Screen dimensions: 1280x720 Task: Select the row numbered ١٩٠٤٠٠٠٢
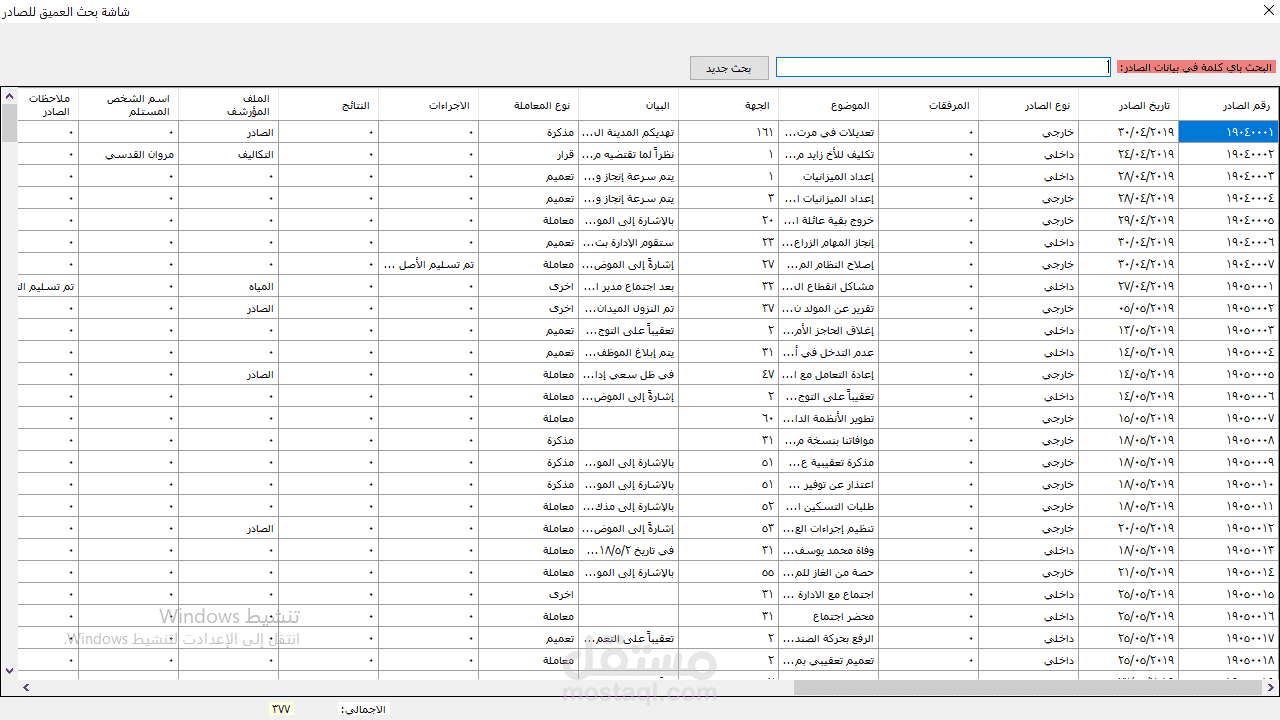pos(648,154)
